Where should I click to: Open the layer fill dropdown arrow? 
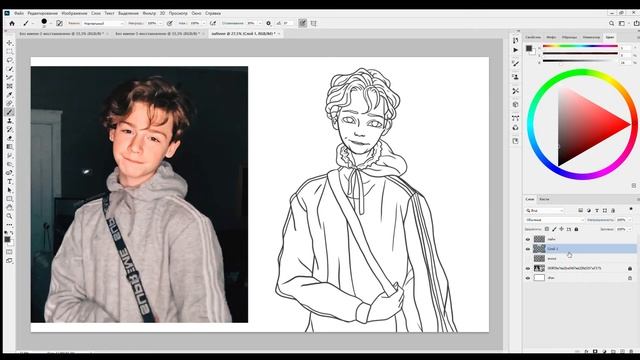click(x=630, y=229)
